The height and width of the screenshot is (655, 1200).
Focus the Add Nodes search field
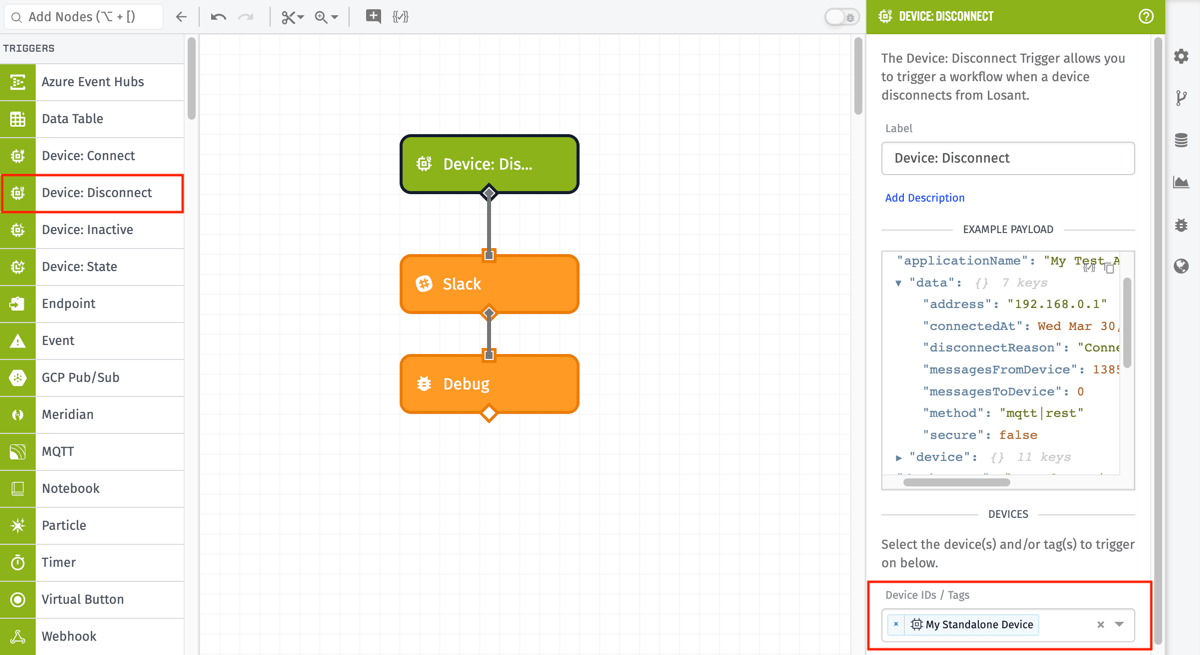click(x=82, y=17)
